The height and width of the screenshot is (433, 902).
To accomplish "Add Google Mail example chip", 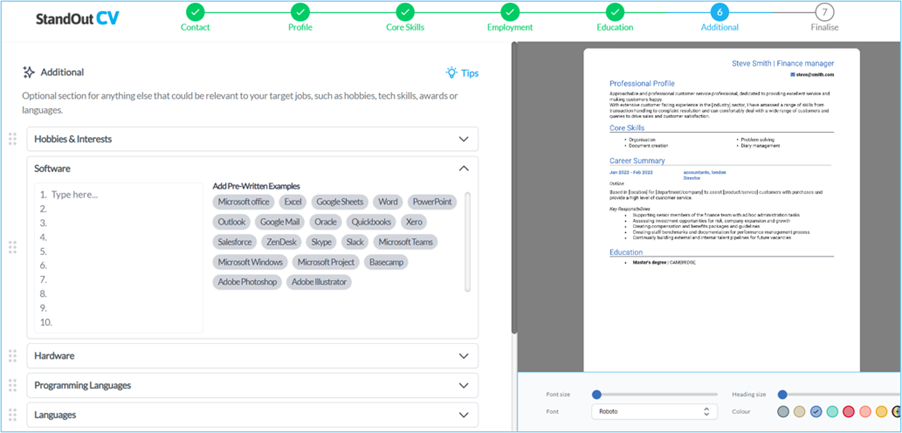I will [x=280, y=222].
